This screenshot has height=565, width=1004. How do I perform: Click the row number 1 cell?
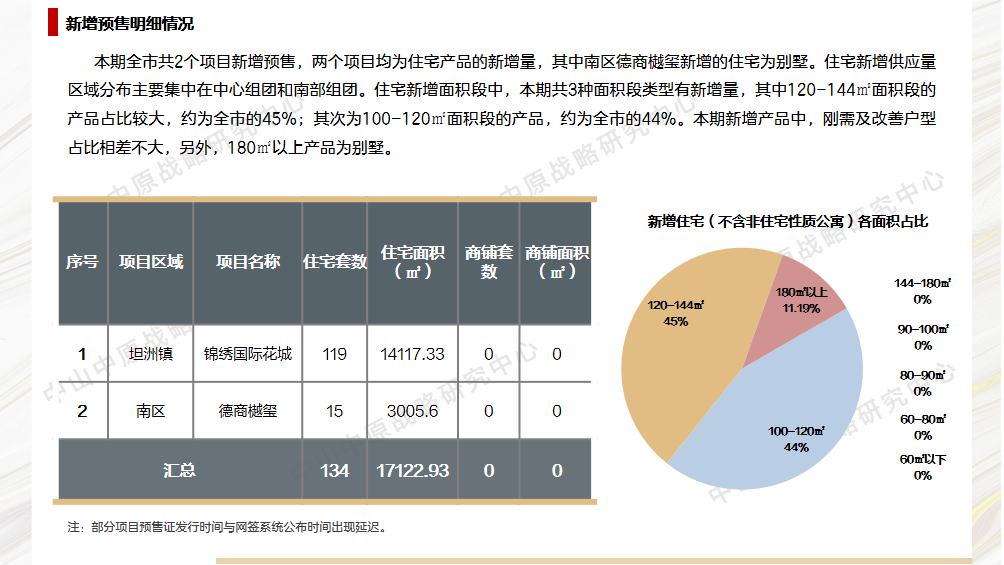click(x=83, y=354)
